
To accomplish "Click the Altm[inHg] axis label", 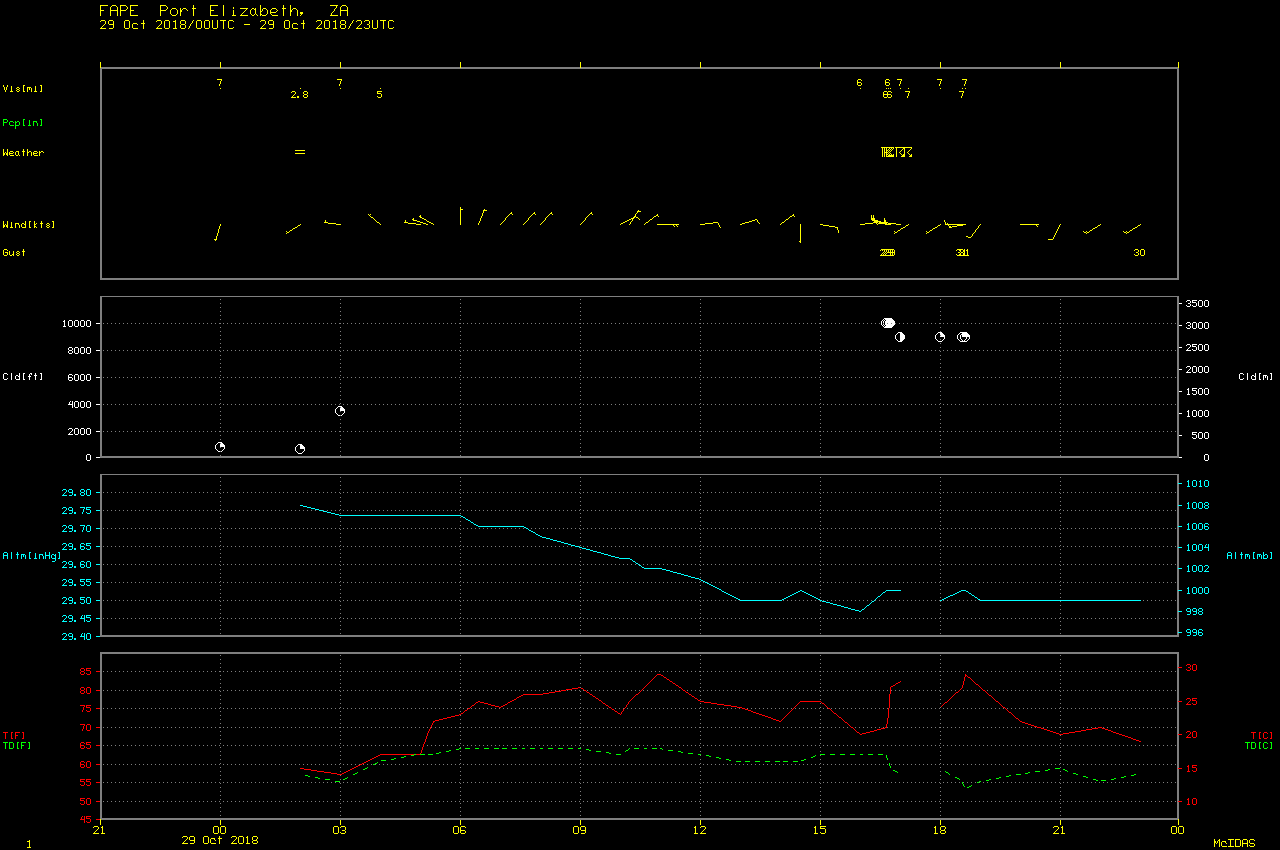I will click(31, 555).
